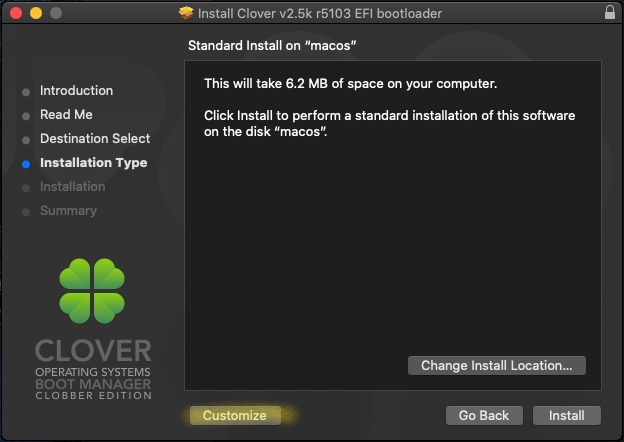Click the Standard Install on macos heading
Screen dimensions: 624x442
pos(272,45)
